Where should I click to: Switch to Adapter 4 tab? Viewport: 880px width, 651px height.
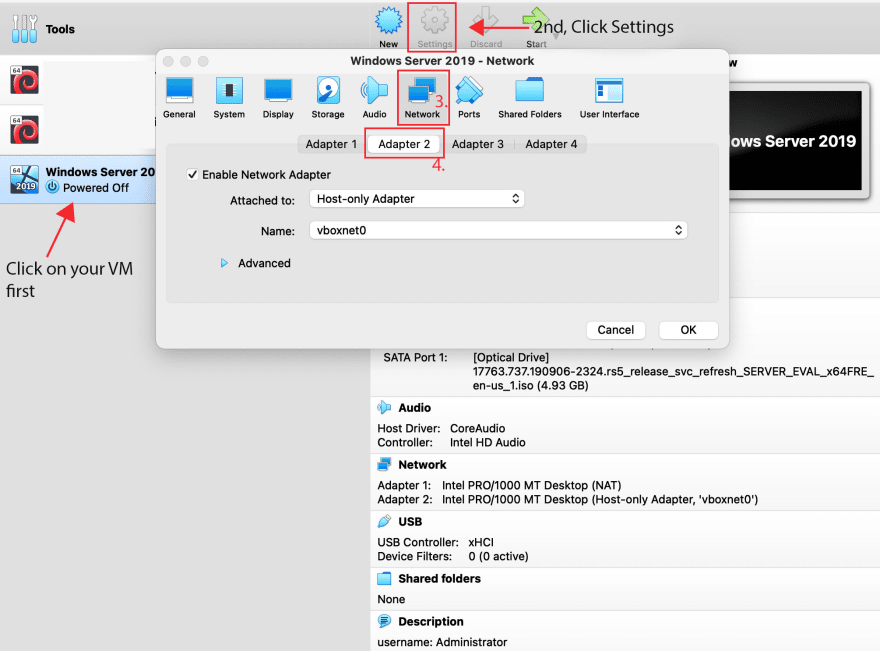coord(551,144)
